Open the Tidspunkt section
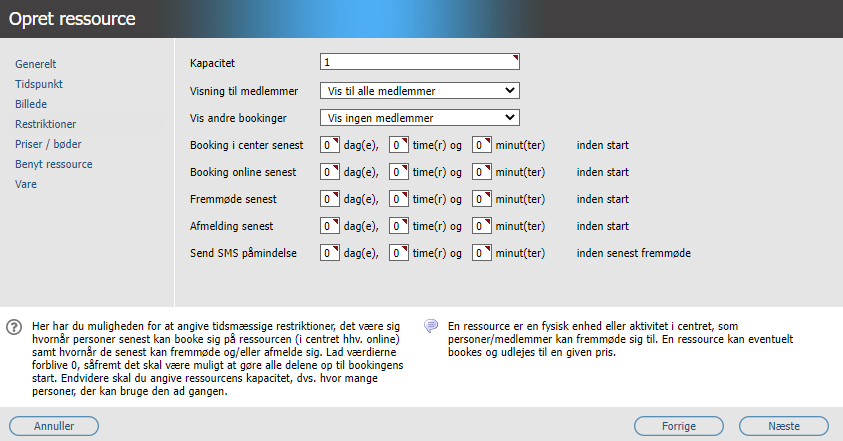 [x=39, y=84]
